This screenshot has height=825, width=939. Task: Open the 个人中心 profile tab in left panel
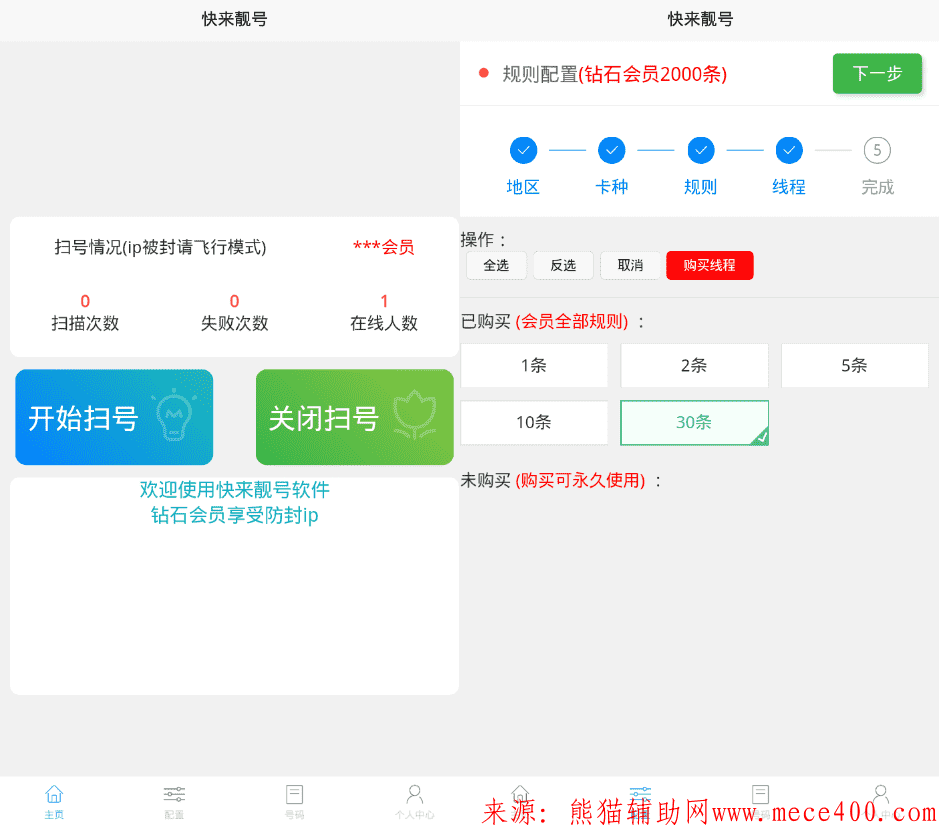[414, 801]
